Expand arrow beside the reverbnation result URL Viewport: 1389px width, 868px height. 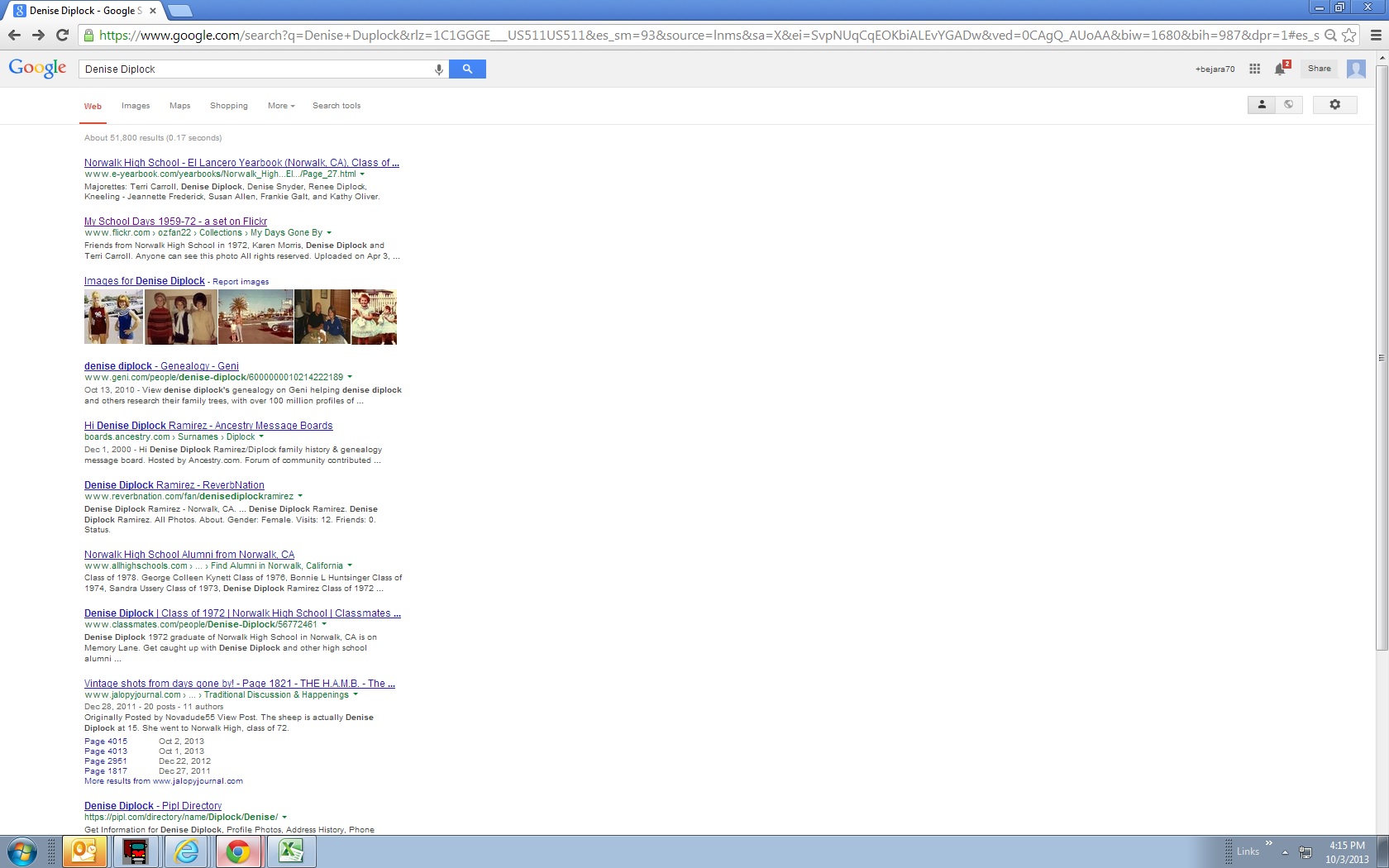300,496
